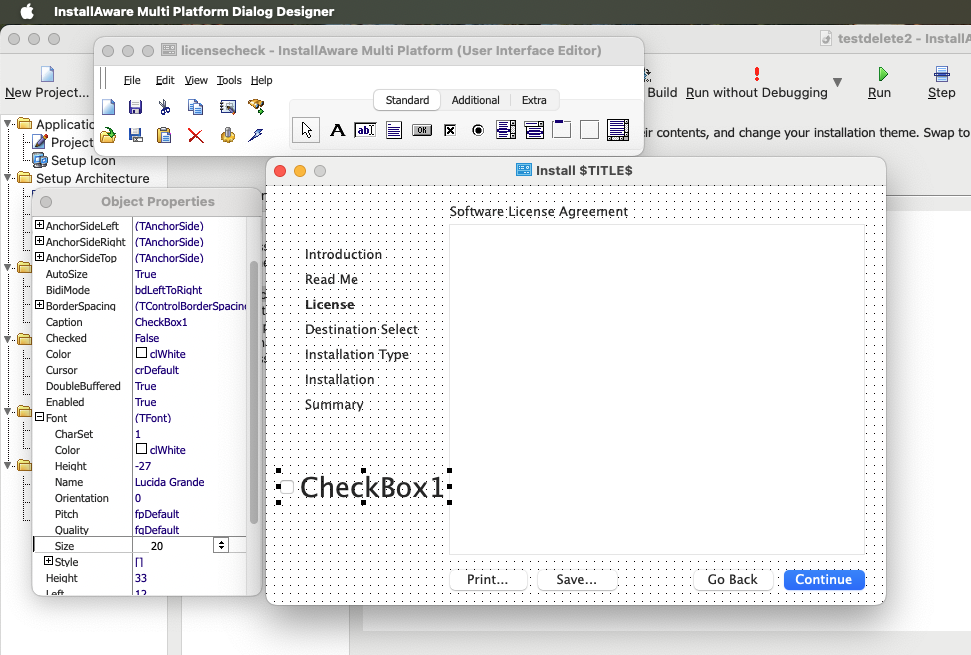Click the New file icon in the UI editor toolbar
The height and width of the screenshot is (655, 971).
(x=108, y=107)
